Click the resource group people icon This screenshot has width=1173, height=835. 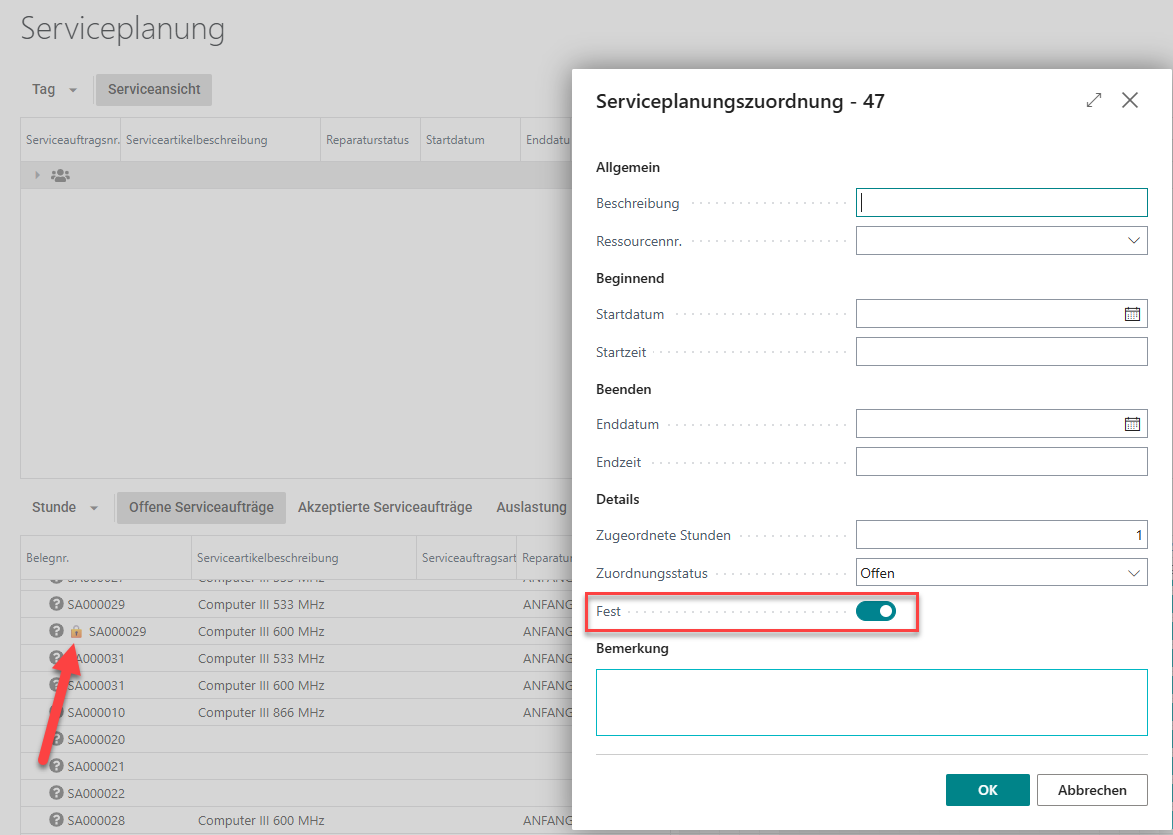tap(60, 176)
